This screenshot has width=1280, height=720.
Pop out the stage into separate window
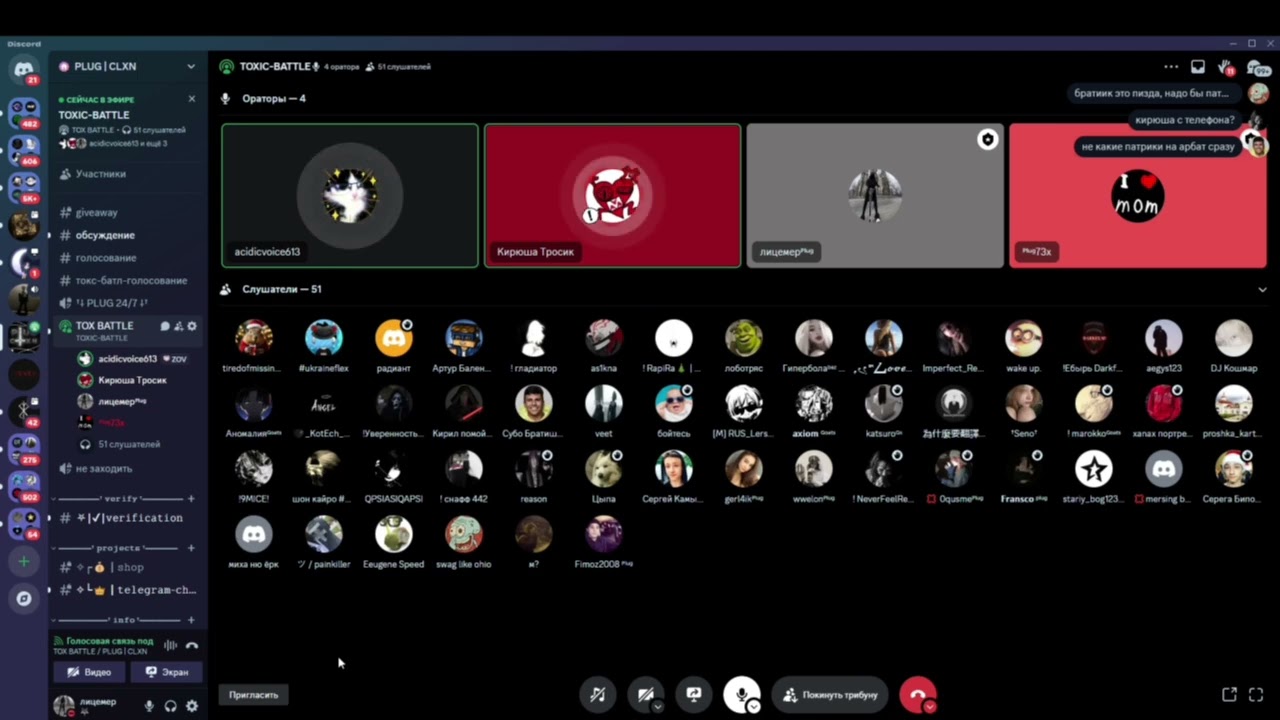[1230, 694]
